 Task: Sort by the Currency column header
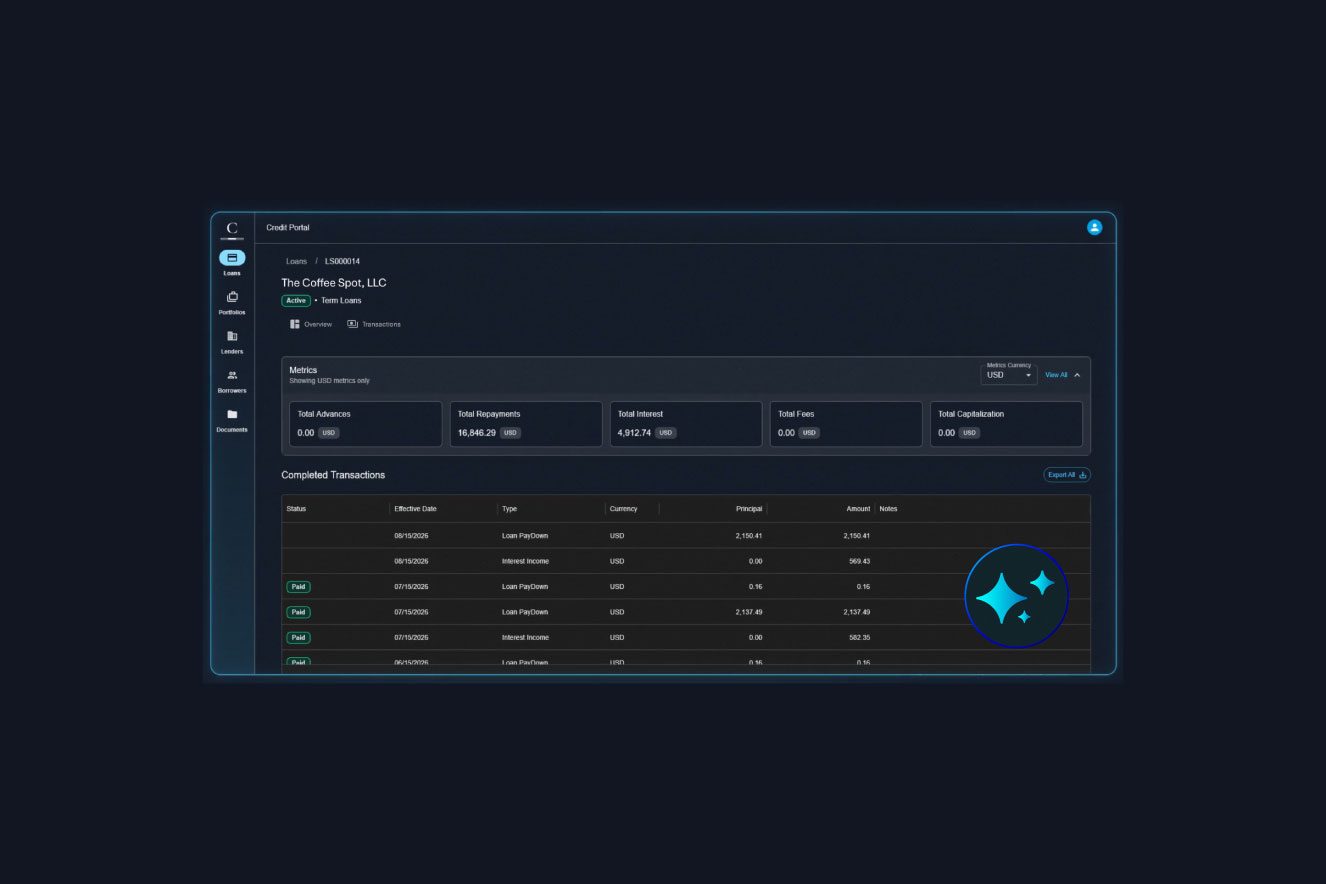coord(623,509)
